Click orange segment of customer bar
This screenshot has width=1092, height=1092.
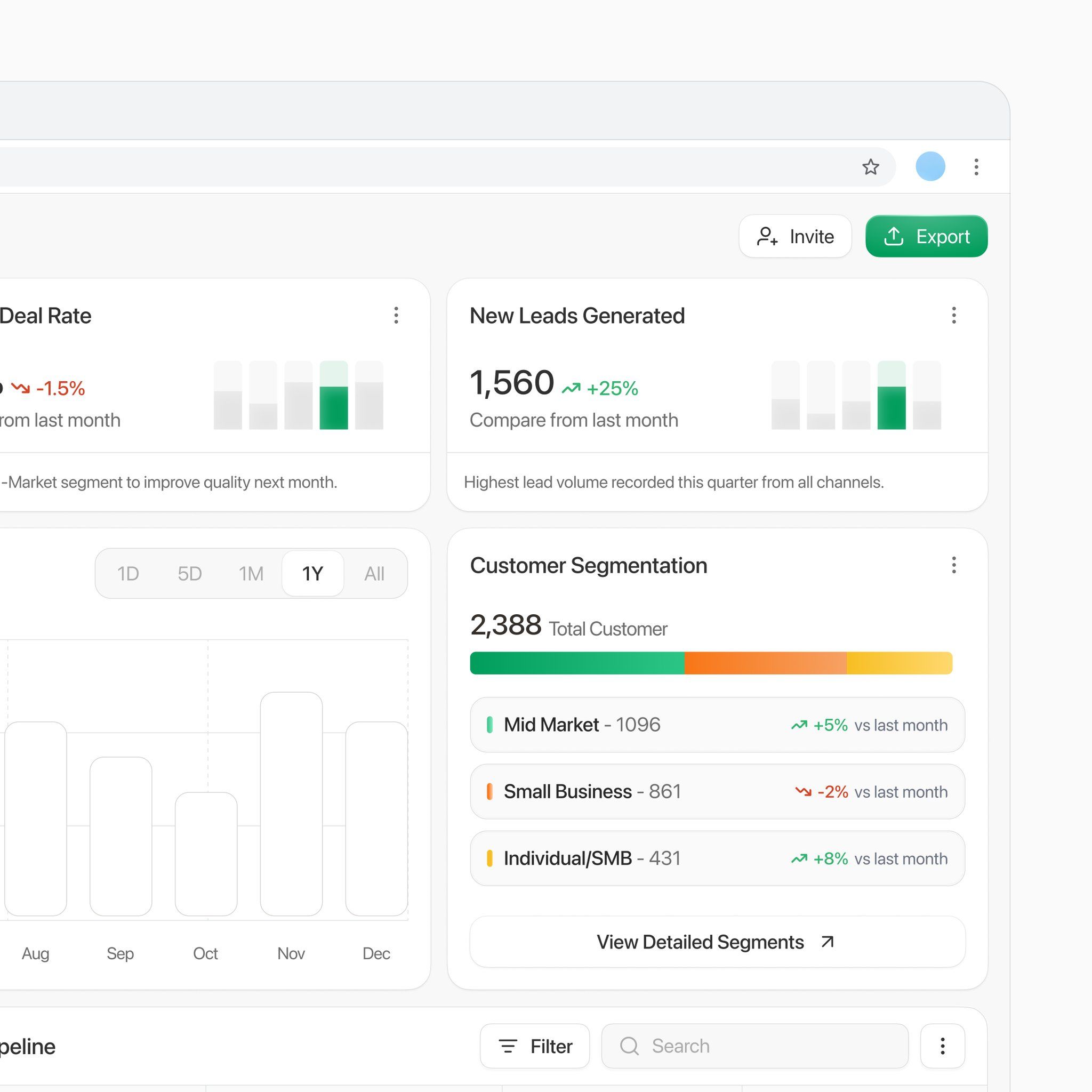pos(765,663)
